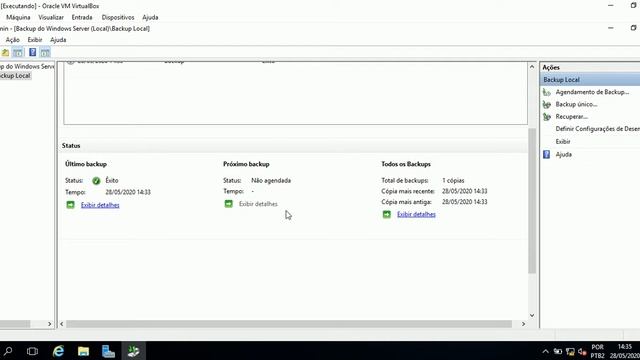The width and height of the screenshot is (640, 360).
Task: Open the Máquina menu in VirtualBox
Action: (18, 18)
